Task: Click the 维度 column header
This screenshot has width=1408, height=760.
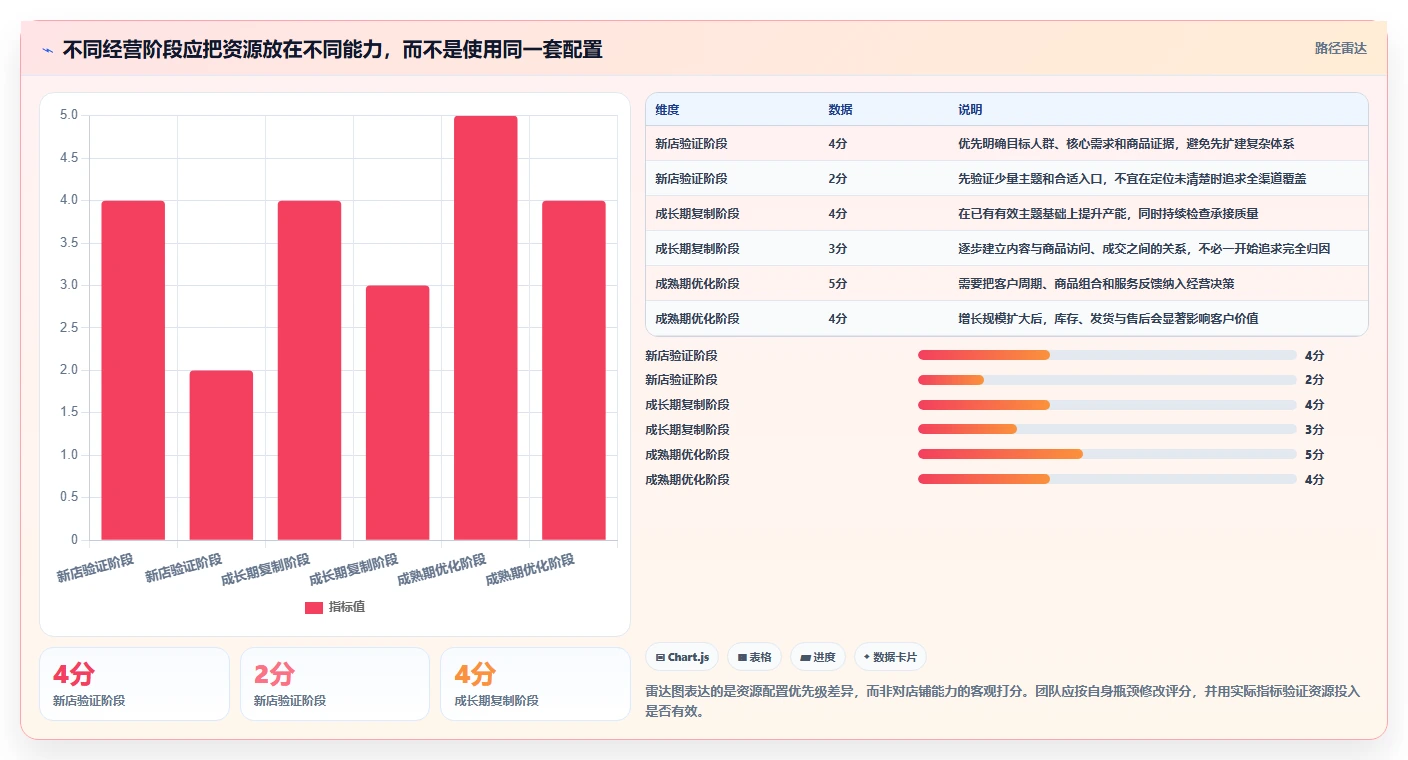Action: [x=667, y=110]
